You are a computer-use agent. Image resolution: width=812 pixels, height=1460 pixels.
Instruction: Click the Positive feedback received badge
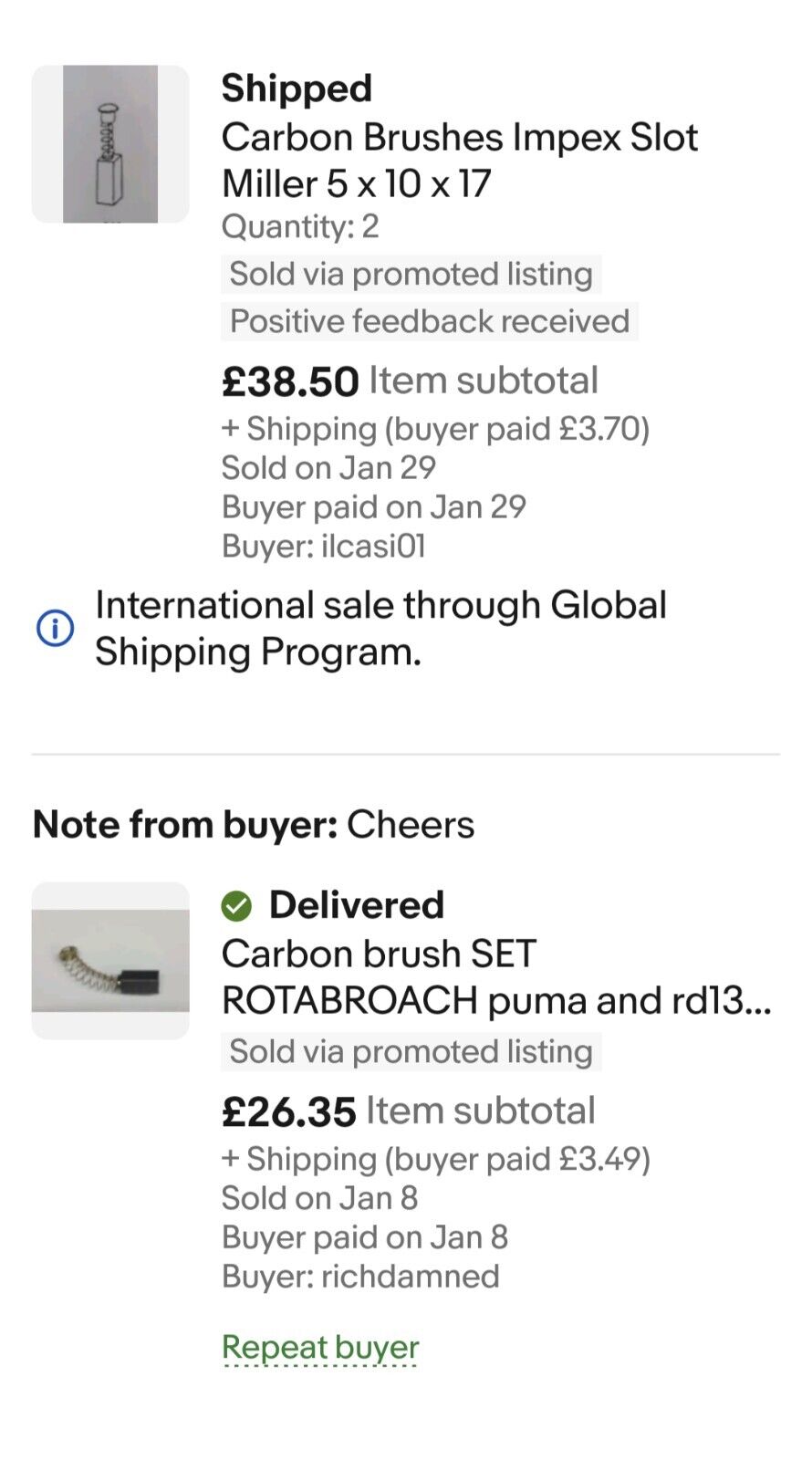(429, 321)
